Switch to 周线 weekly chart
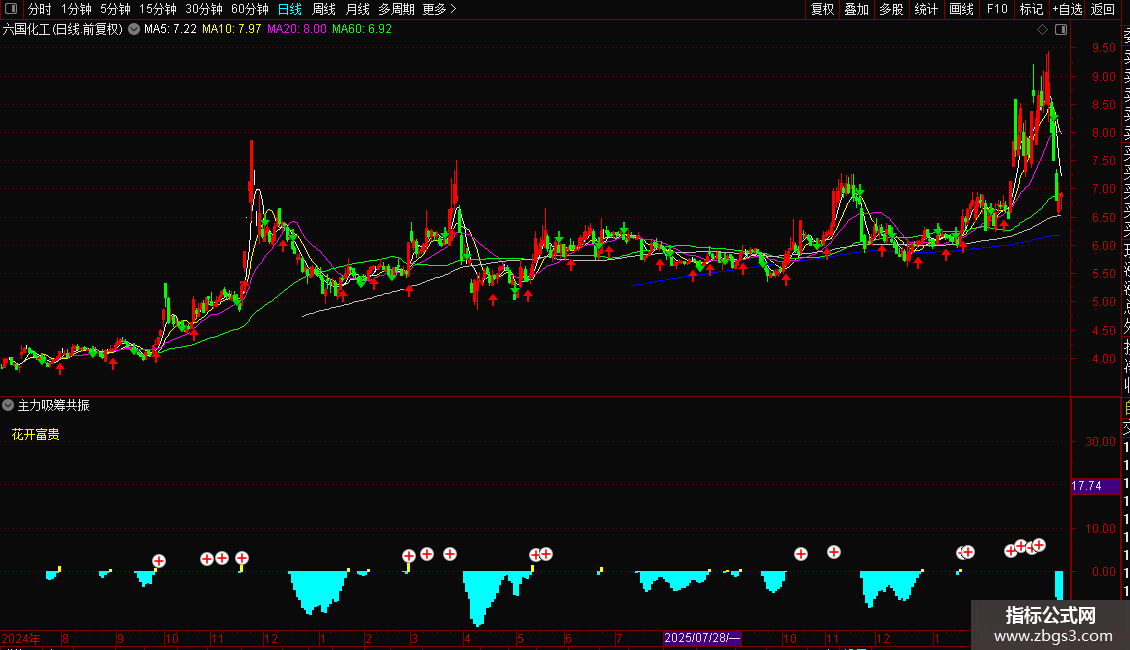 [324, 9]
